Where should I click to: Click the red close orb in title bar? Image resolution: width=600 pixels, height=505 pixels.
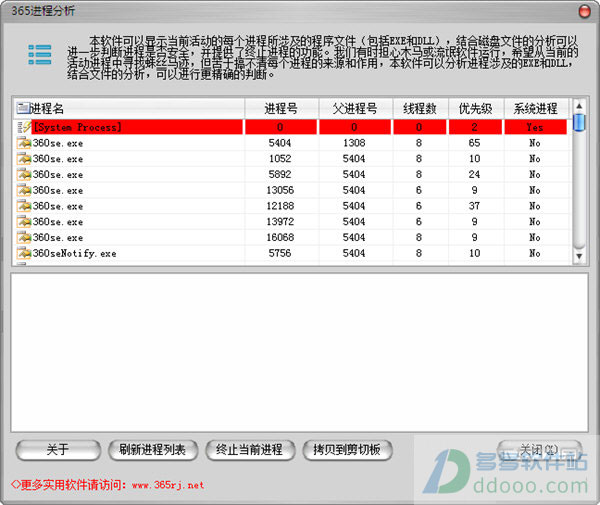[x=584, y=11]
